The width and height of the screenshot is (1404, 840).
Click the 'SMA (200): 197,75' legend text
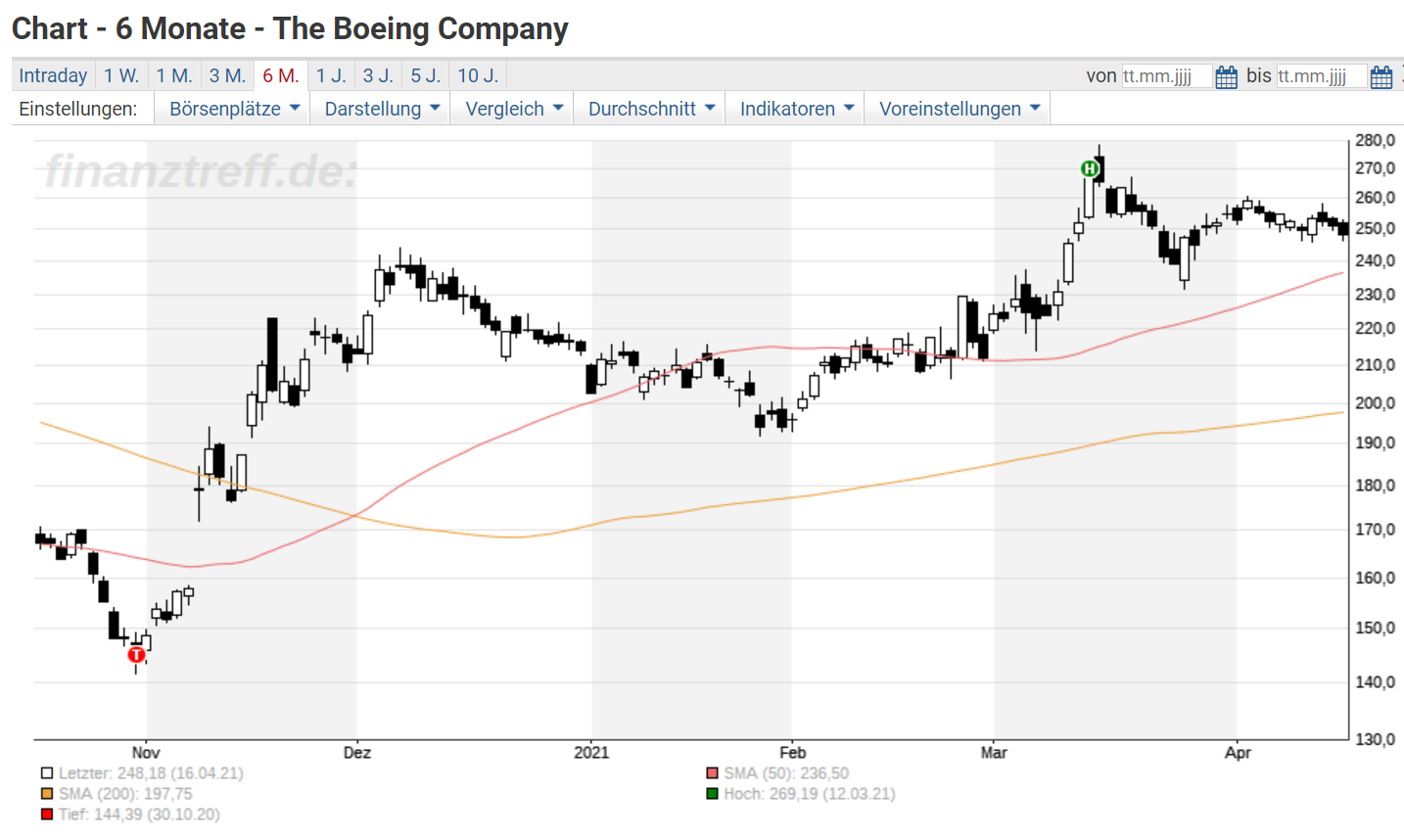(125, 794)
